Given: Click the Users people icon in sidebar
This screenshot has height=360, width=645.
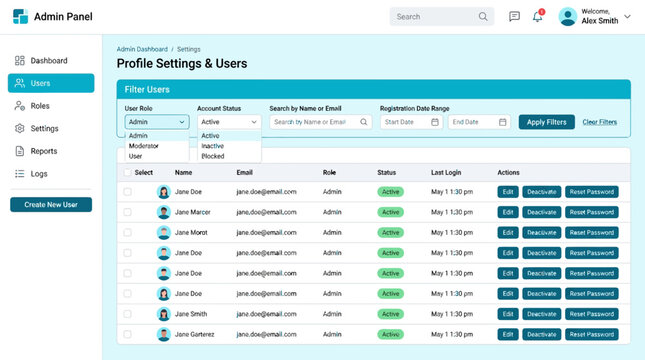Looking at the screenshot, I should click(x=19, y=83).
